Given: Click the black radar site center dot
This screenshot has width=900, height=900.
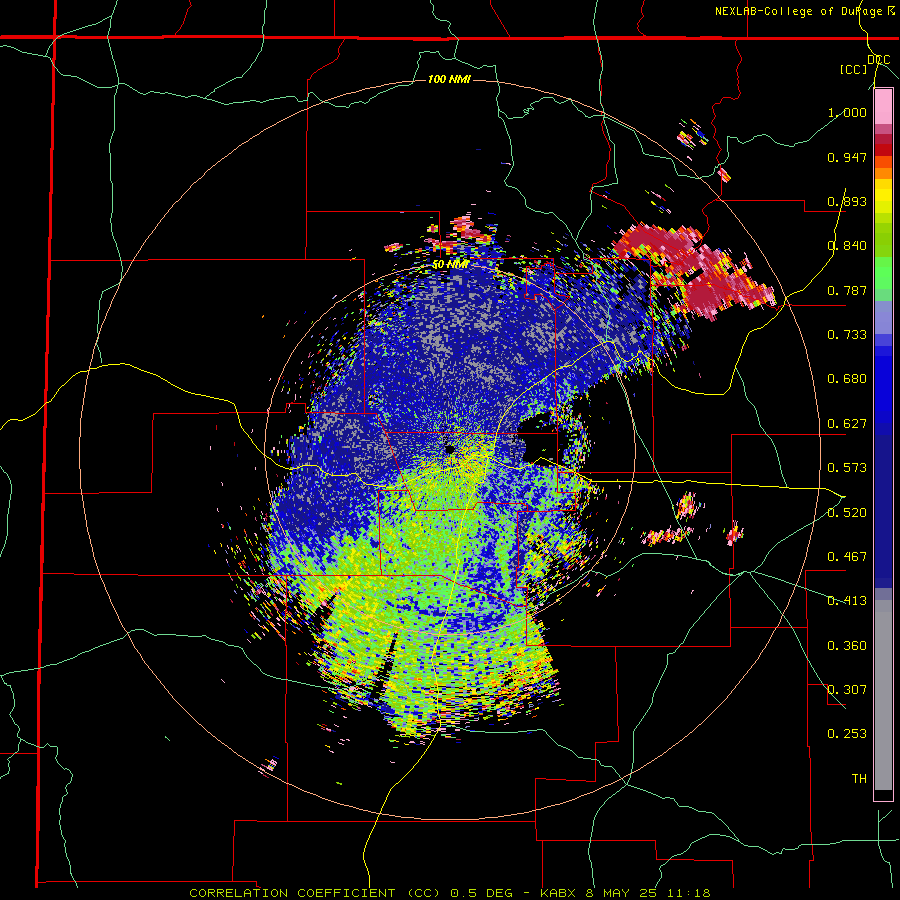Looking at the screenshot, I should (x=449, y=448).
